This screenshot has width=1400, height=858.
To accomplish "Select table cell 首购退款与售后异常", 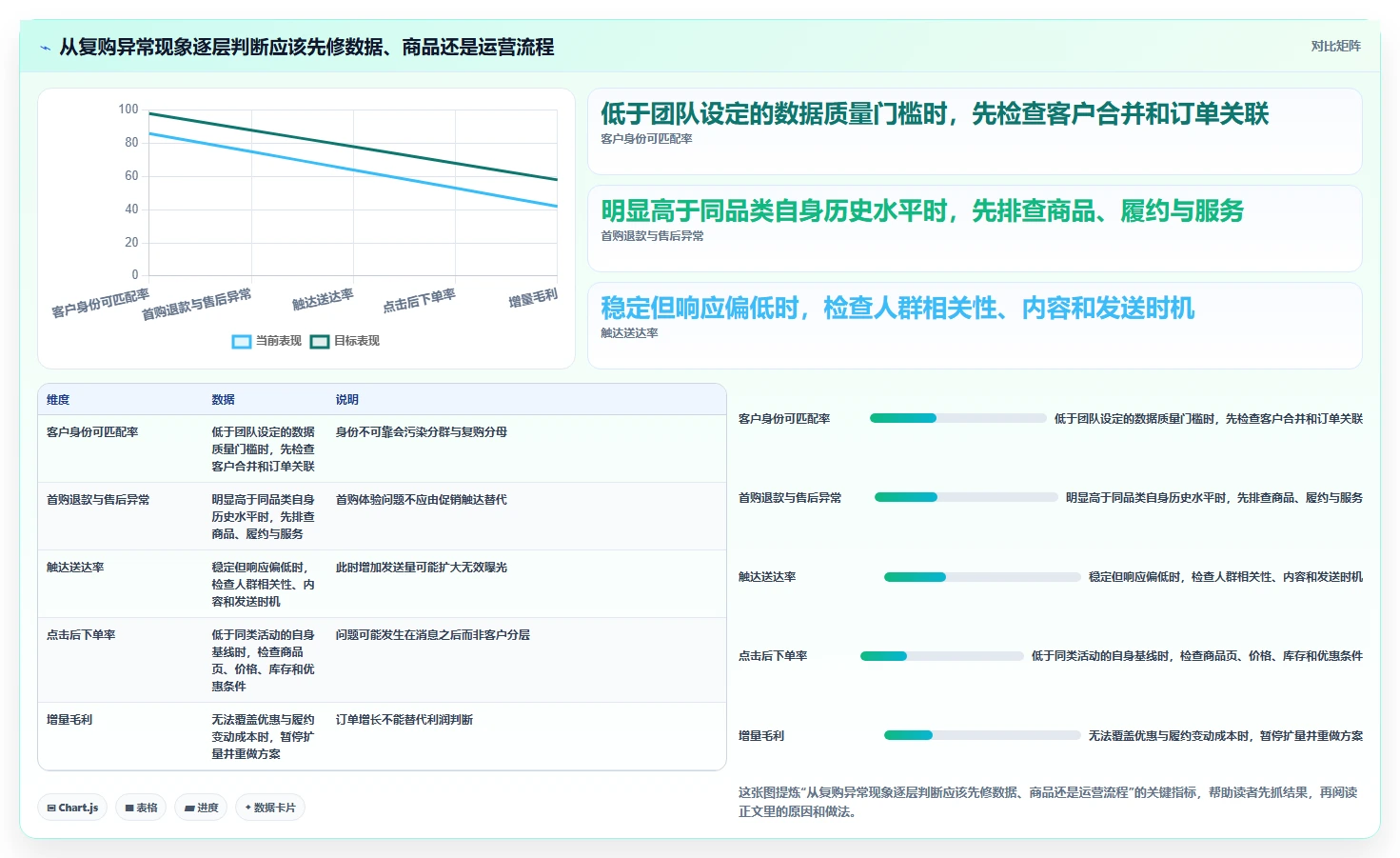I will pos(98,500).
